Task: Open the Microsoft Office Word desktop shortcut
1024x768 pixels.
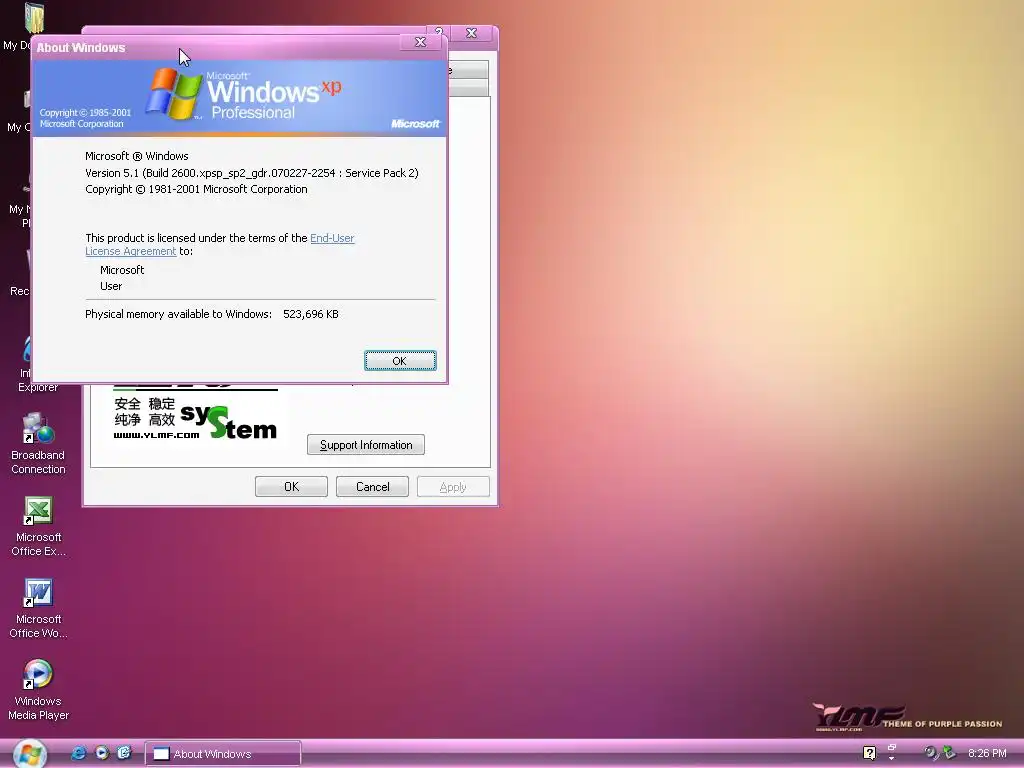Action: [38, 607]
